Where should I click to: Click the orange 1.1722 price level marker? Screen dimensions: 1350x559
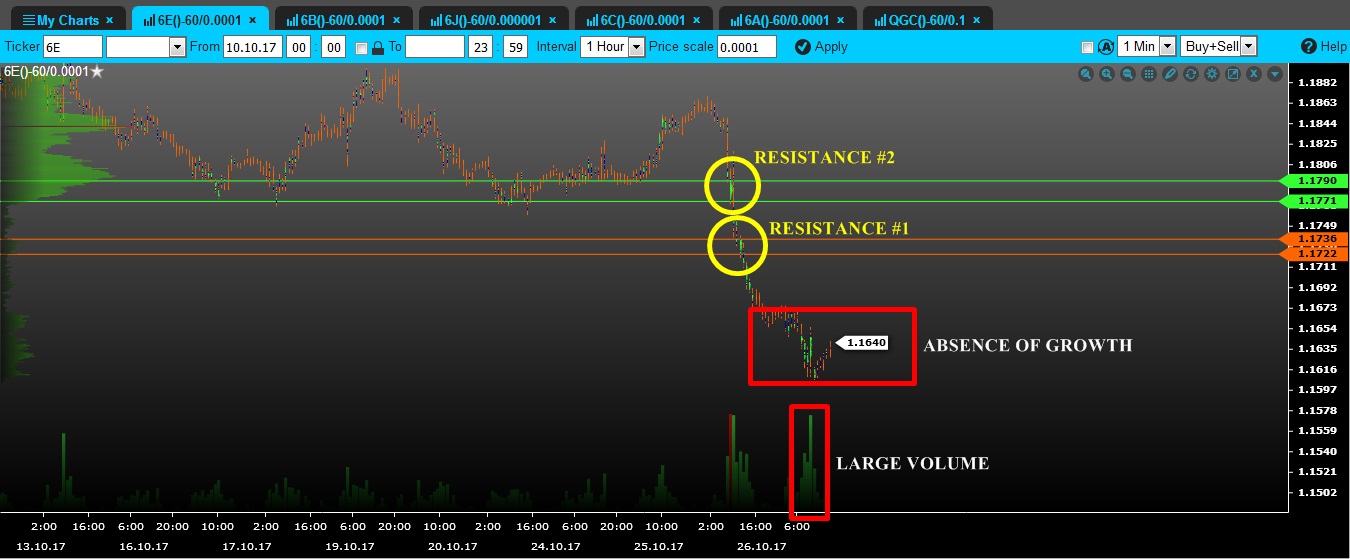1313,256
